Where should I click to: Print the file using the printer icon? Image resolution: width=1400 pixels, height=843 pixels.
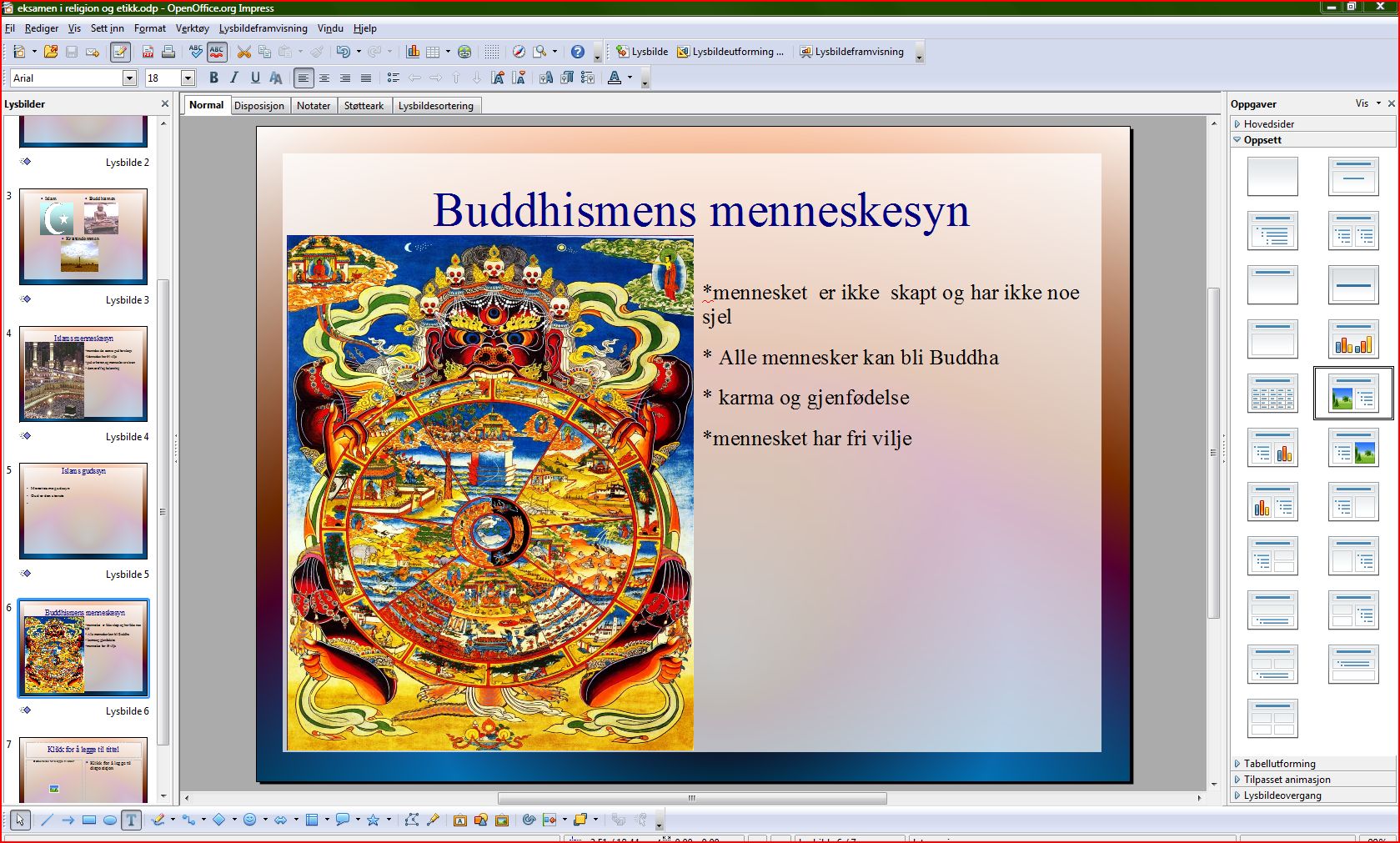(x=168, y=52)
